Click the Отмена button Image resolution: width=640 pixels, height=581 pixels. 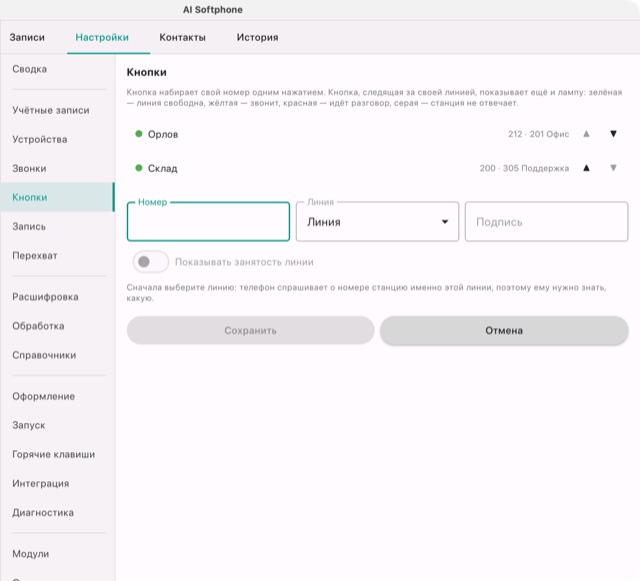coord(504,330)
